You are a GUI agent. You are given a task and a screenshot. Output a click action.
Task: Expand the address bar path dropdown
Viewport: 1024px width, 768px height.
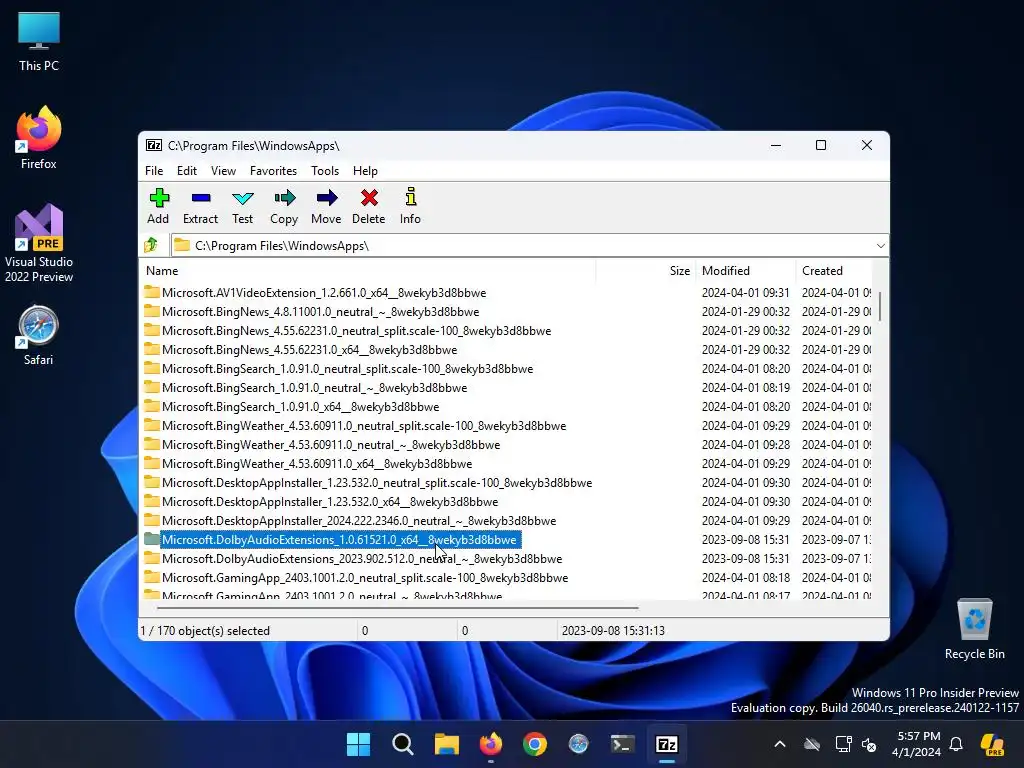pyautogui.click(x=880, y=246)
